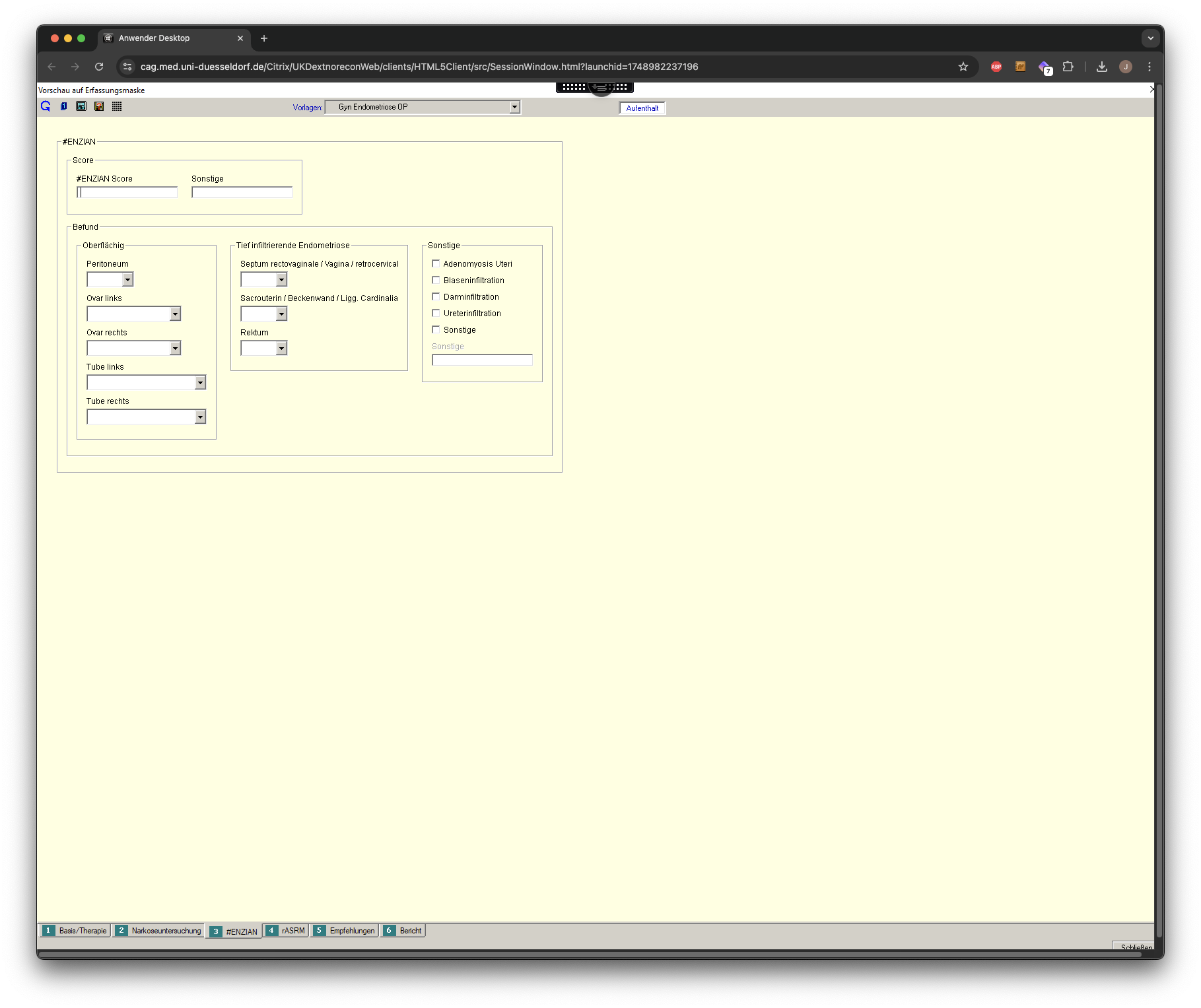Enable the Blaseninfiltration checkbox
Screen dimensions: 1201x1008
436,280
